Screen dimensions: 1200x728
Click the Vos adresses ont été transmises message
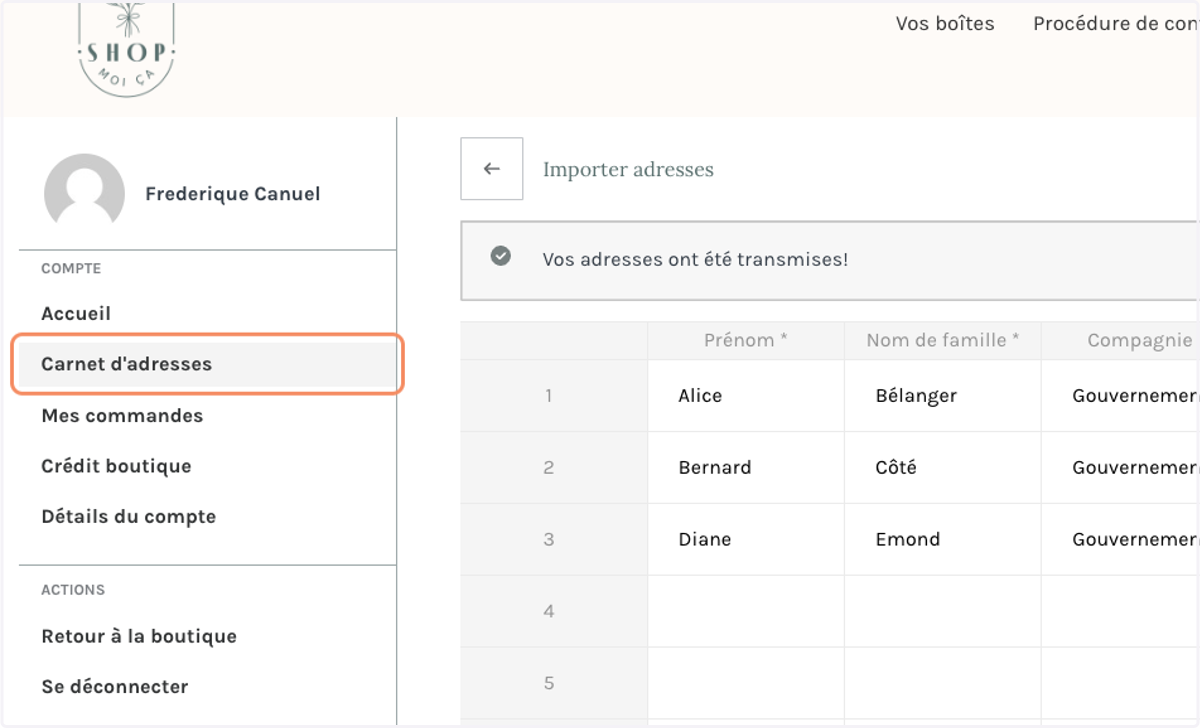[695, 260]
